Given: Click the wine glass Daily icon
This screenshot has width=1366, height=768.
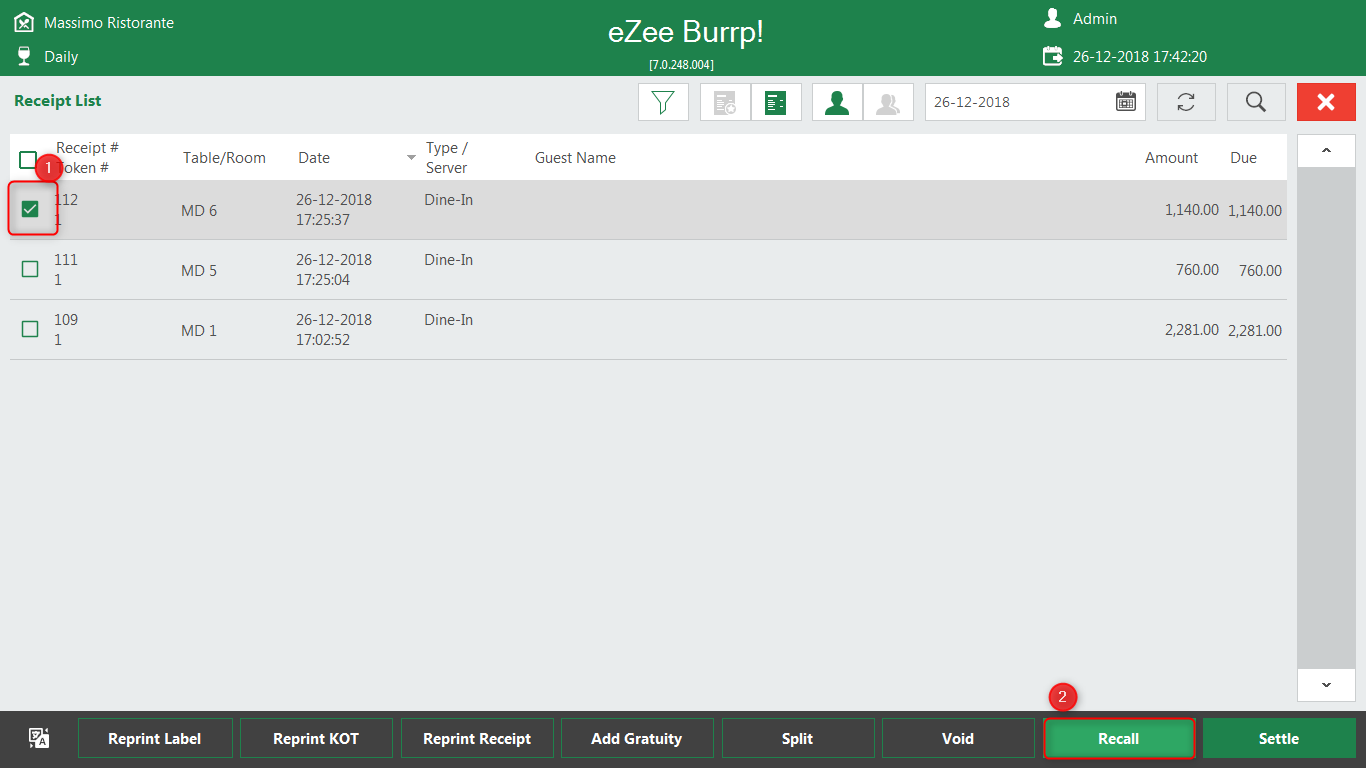Looking at the screenshot, I should (x=24, y=56).
